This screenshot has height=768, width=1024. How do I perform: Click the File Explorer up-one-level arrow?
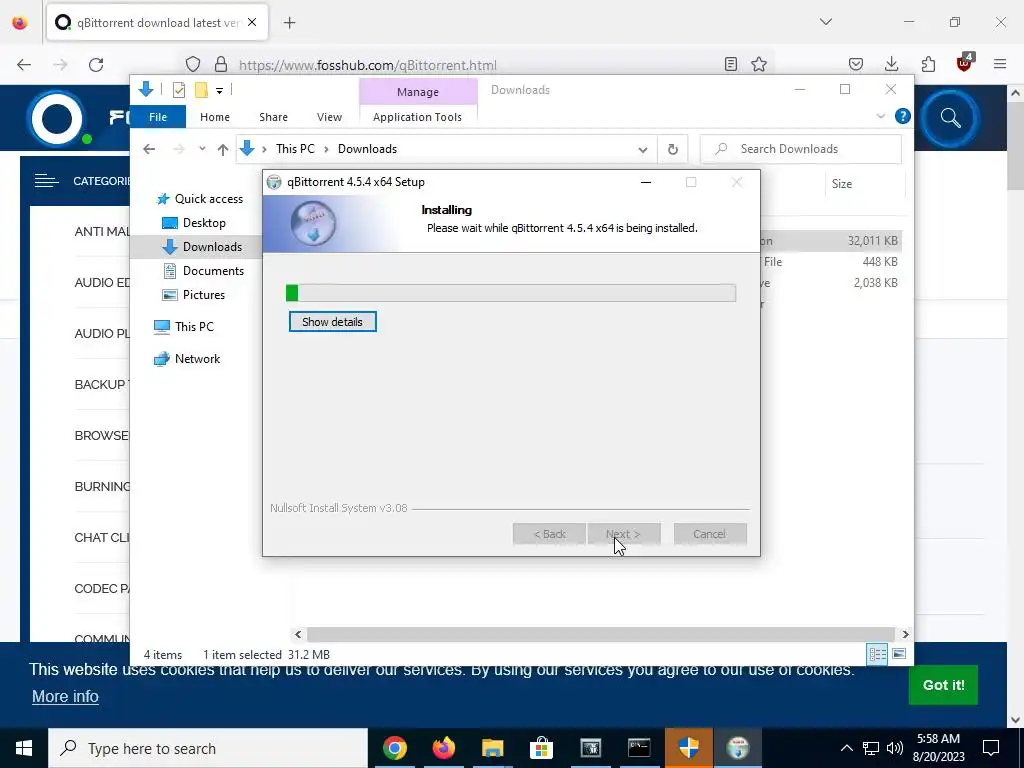(x=223, y=150)
